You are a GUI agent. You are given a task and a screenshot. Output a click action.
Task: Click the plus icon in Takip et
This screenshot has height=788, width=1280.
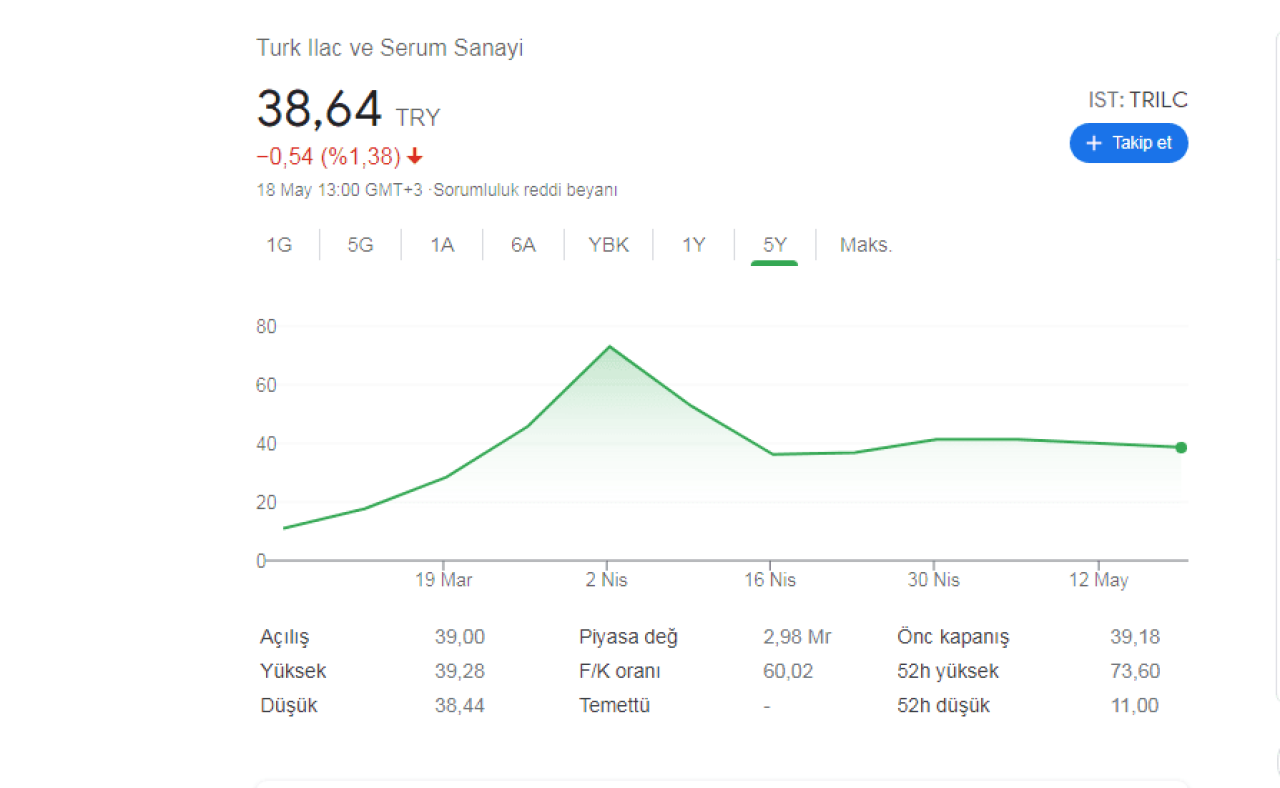tap(1093, 143)
